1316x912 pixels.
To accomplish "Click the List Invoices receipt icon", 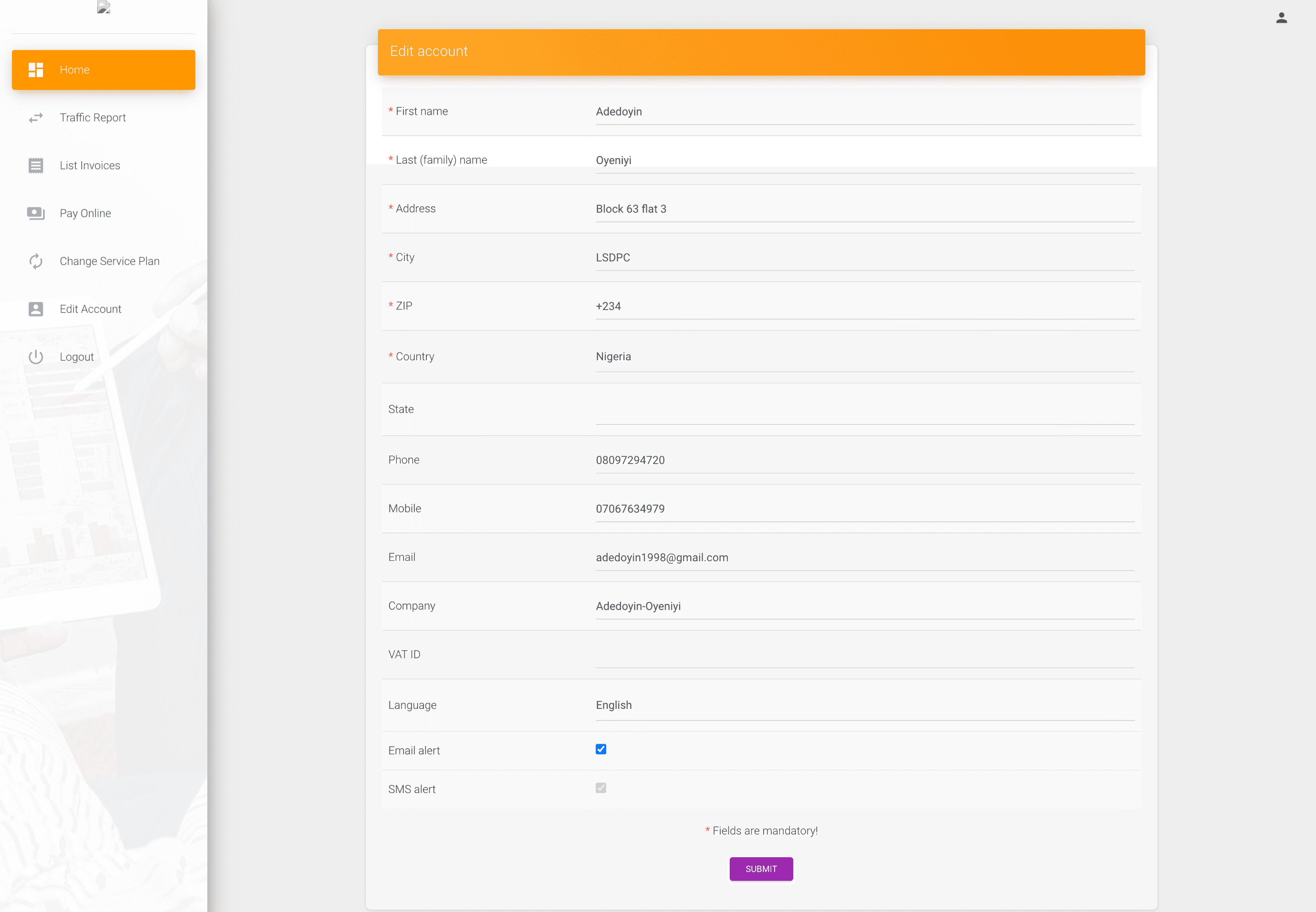I will (x=35, y=166).
